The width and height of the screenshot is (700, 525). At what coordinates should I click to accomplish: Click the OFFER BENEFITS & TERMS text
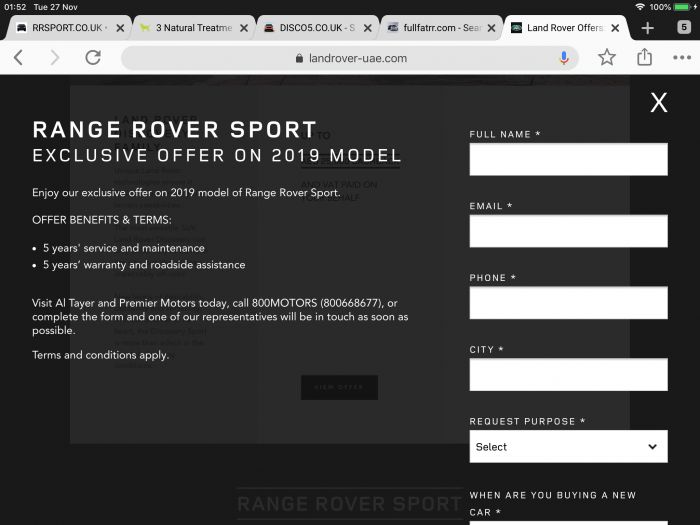(x=102, y=220)
